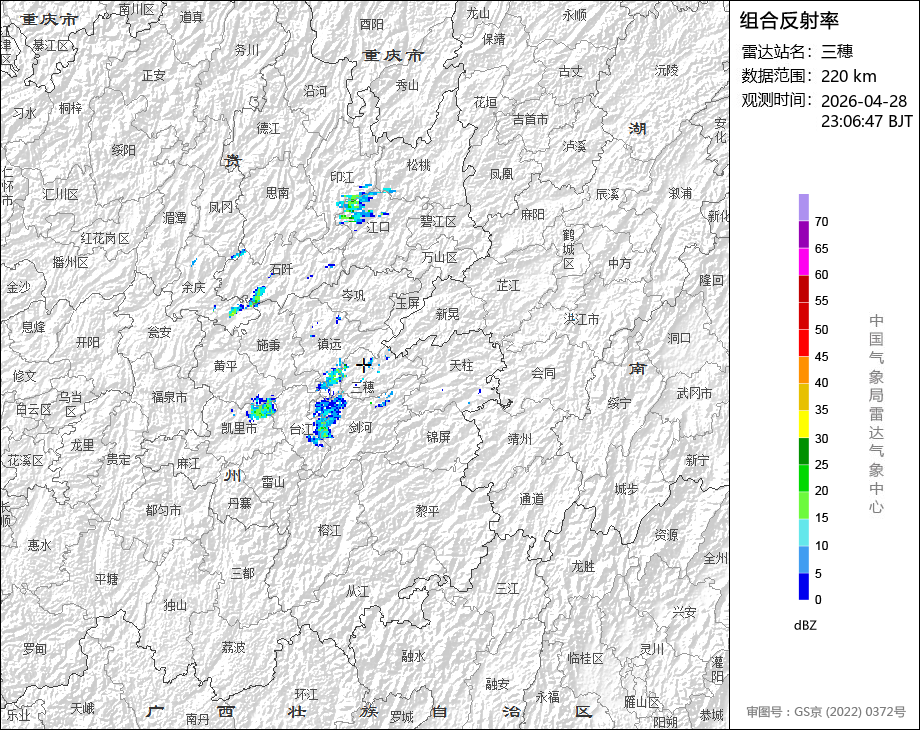Click the 荔波 map label
This screenshot has width=920, height=730.
[234, 647]
